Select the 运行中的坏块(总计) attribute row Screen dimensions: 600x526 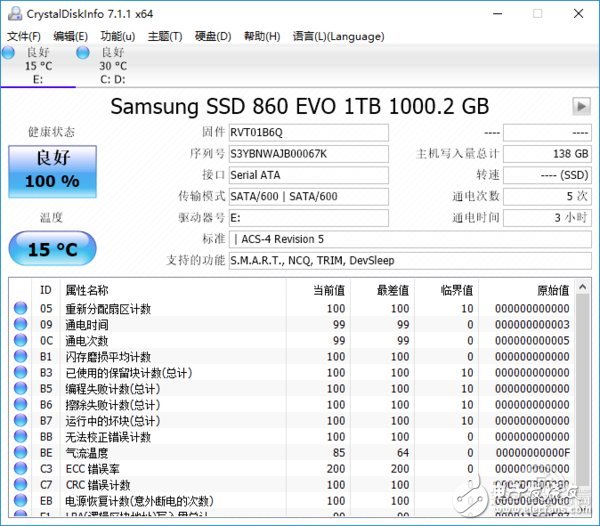292,421
